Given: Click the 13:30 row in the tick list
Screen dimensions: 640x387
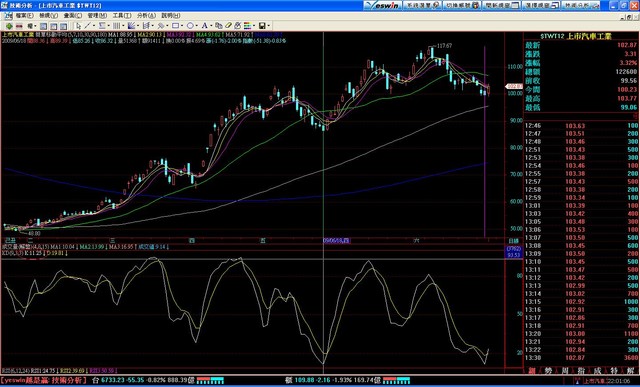Looking at the screenshot, I should point(582,358).
